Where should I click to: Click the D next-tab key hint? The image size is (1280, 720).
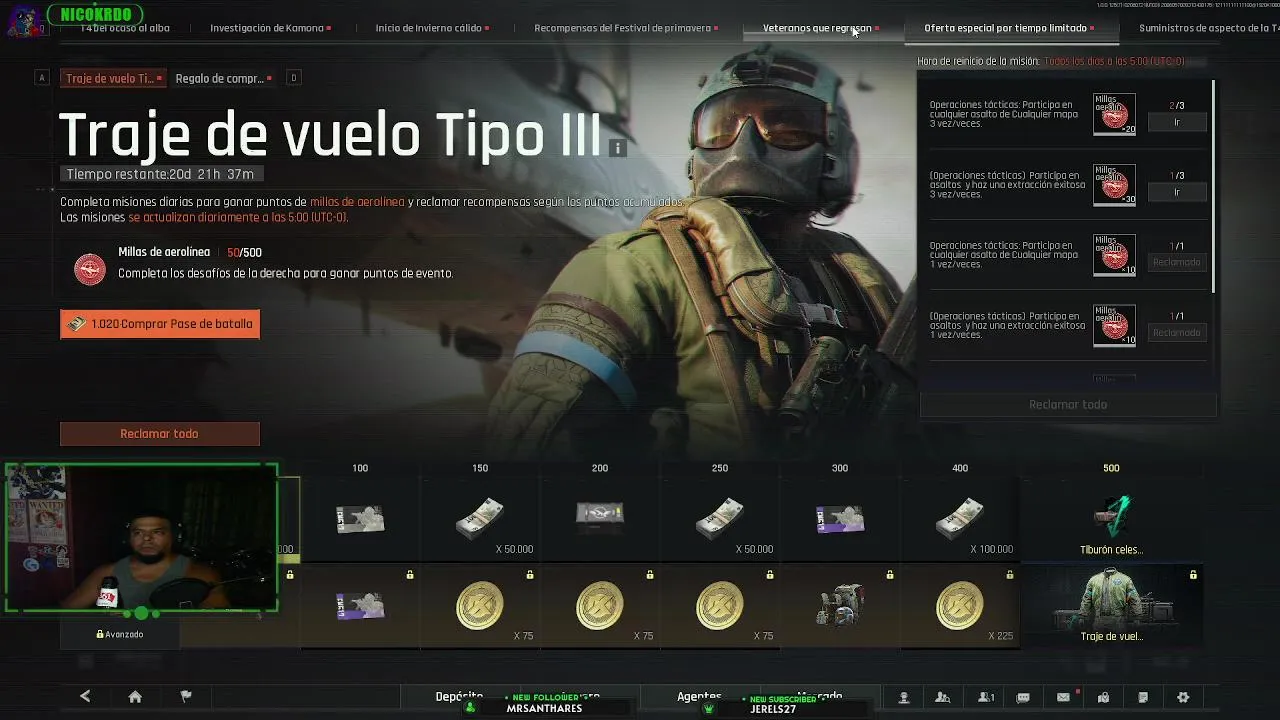(x=293, y=78)
